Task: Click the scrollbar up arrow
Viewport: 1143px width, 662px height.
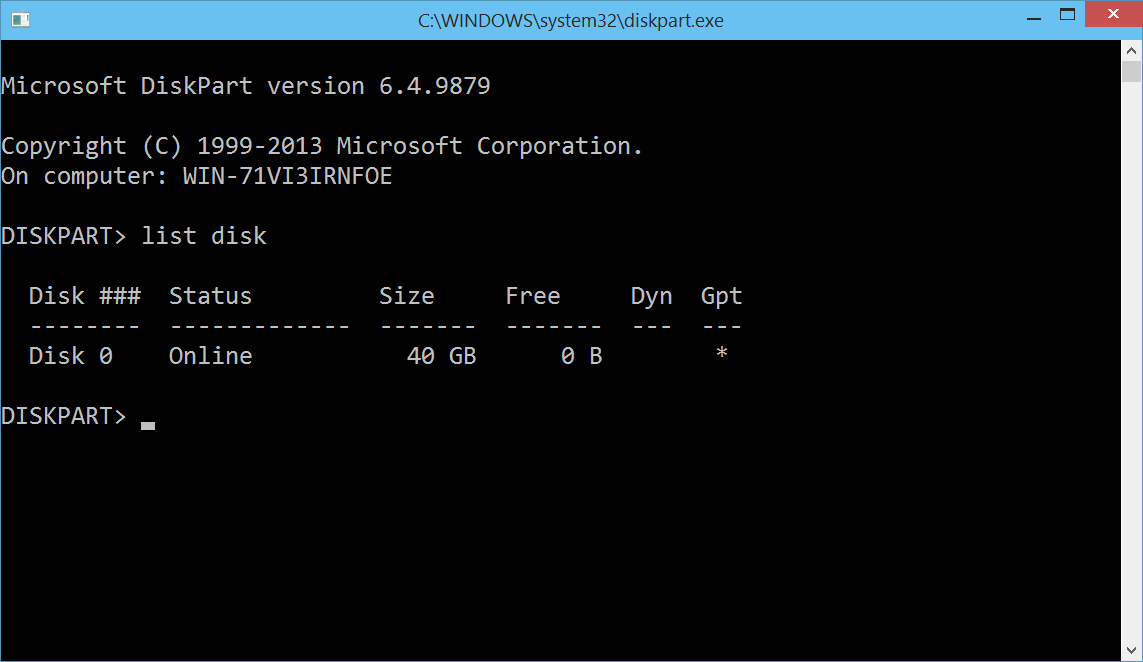Action: tap(1131, 51)
